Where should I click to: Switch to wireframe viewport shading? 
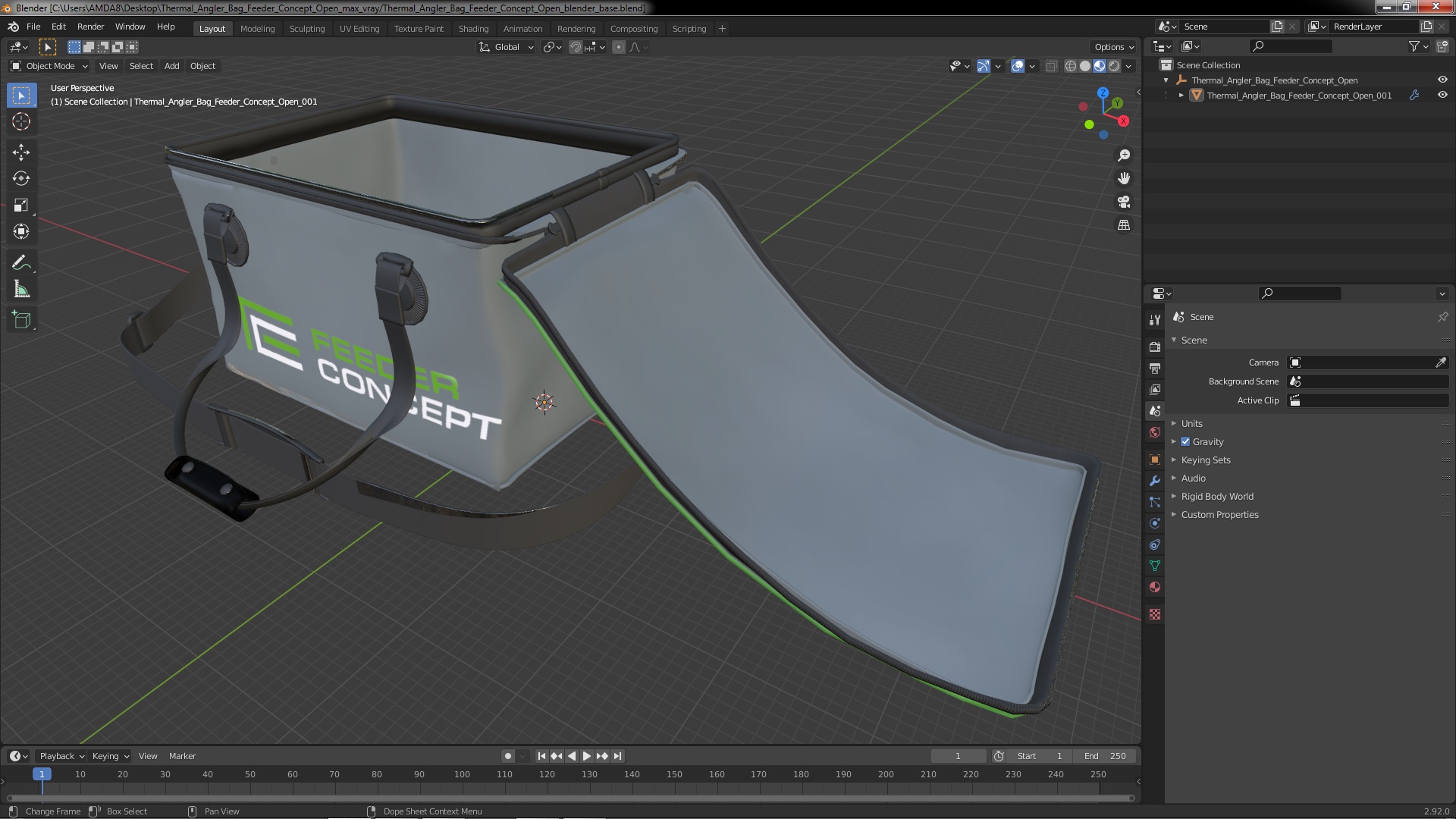pyautogui.click(x=1071, y=66)
